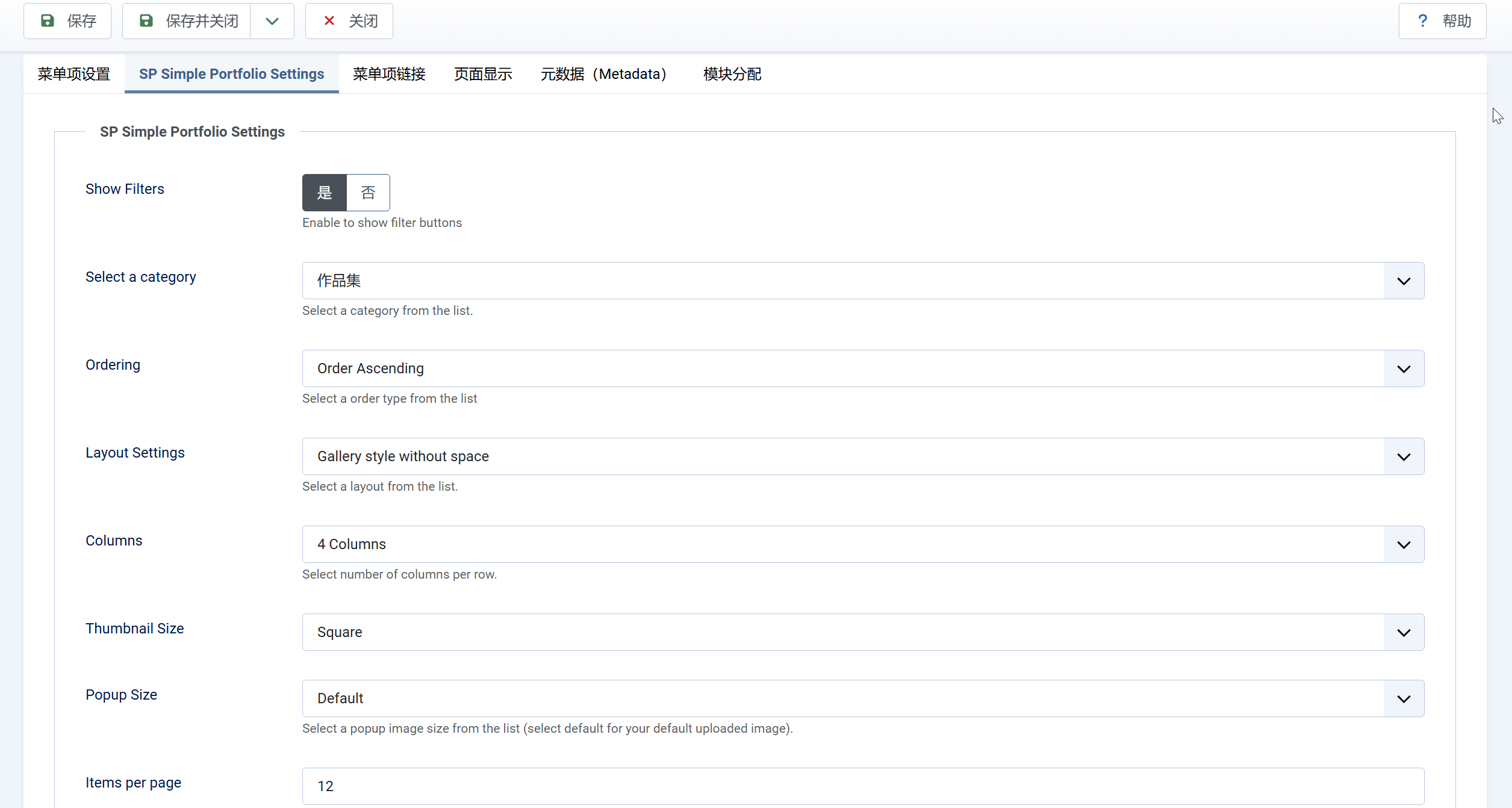Click the Items per page input field
The width and height of the screenshot is (1512, 808).
863,786
